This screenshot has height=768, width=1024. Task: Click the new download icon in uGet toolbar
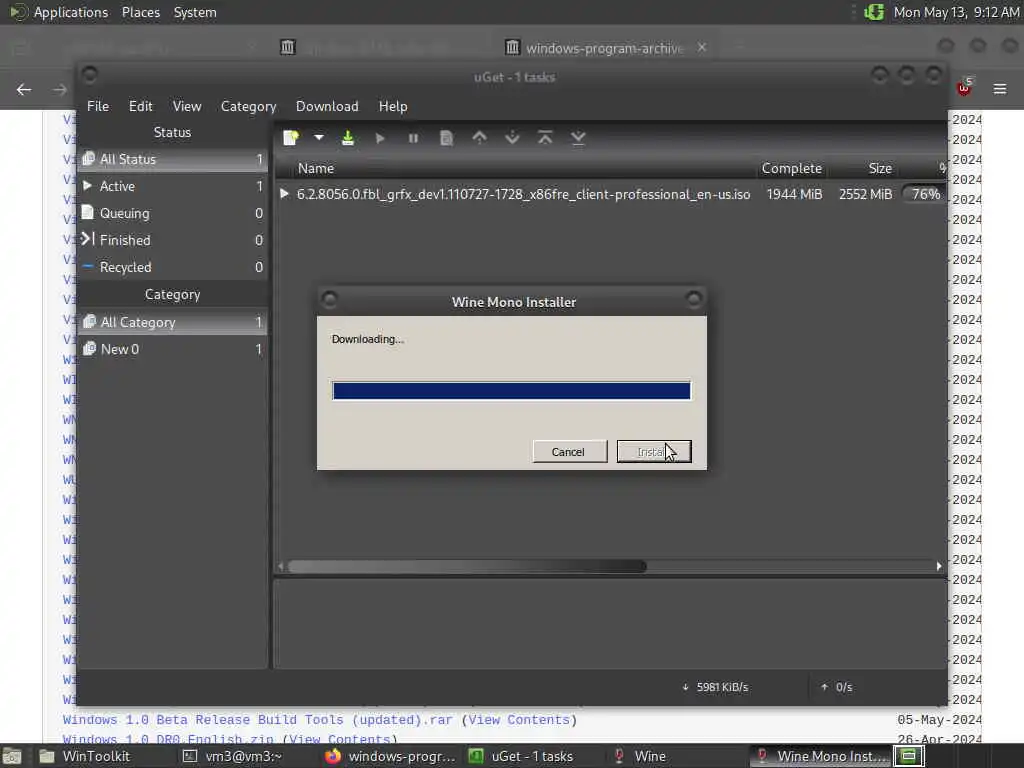coord(291,138)
